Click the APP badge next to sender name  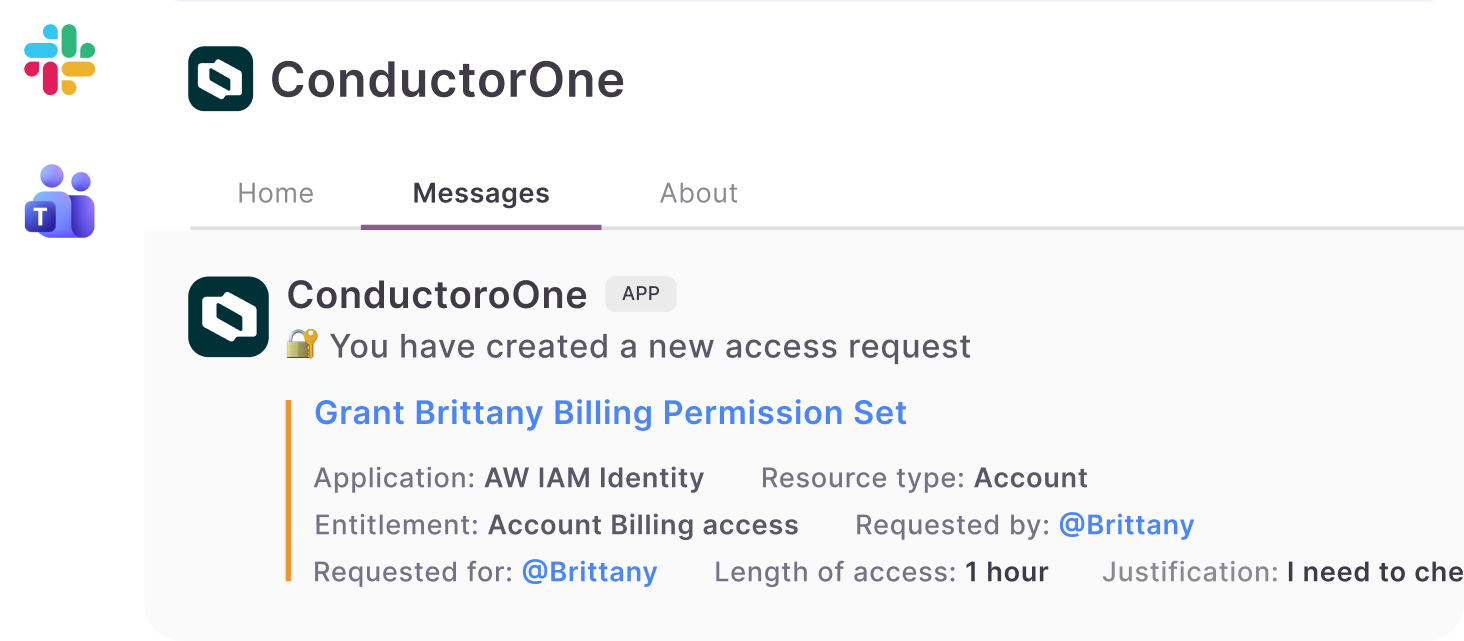(x=640, y=294)
